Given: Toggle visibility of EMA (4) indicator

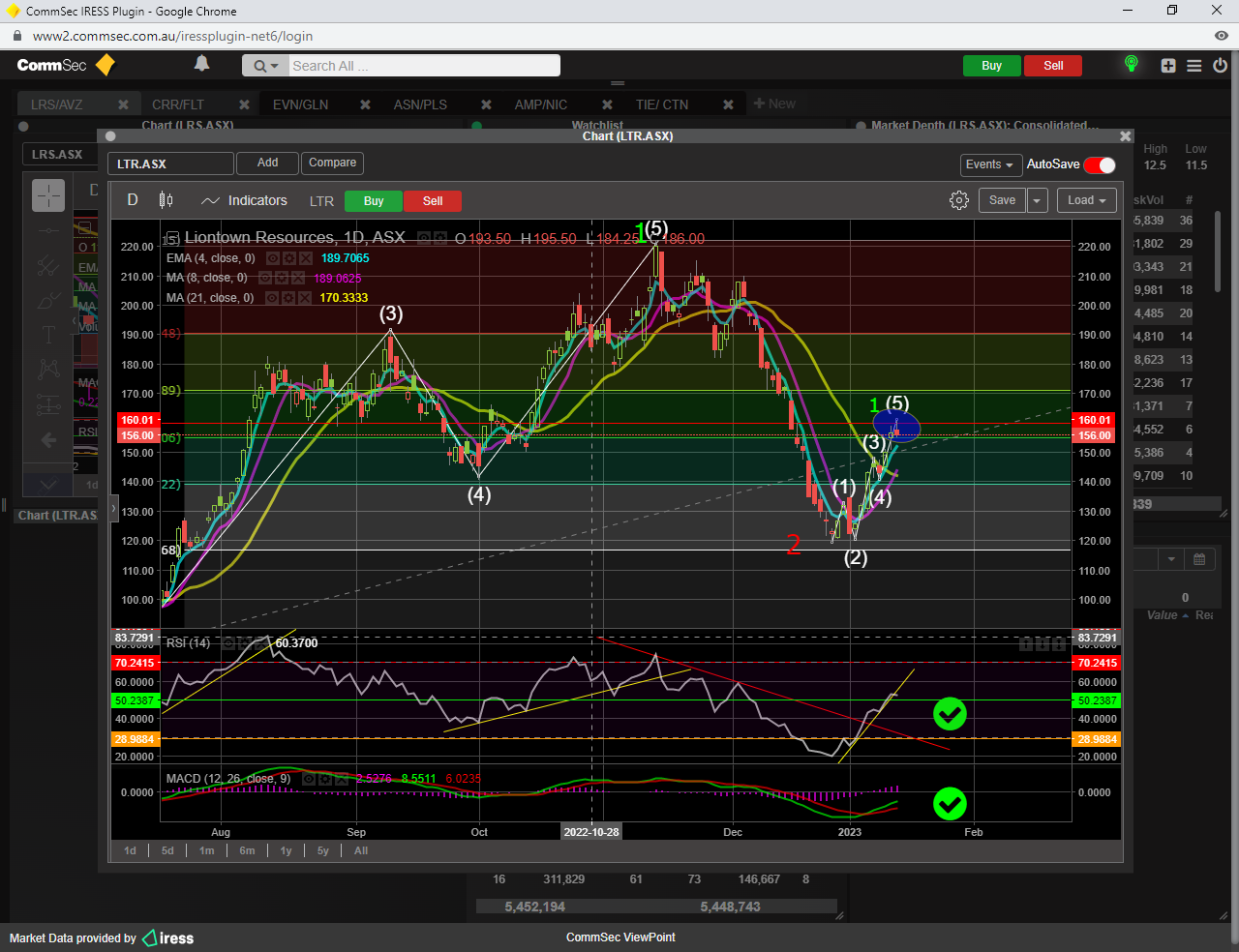Looking at the screenshot, I should [x=273, y=258].
